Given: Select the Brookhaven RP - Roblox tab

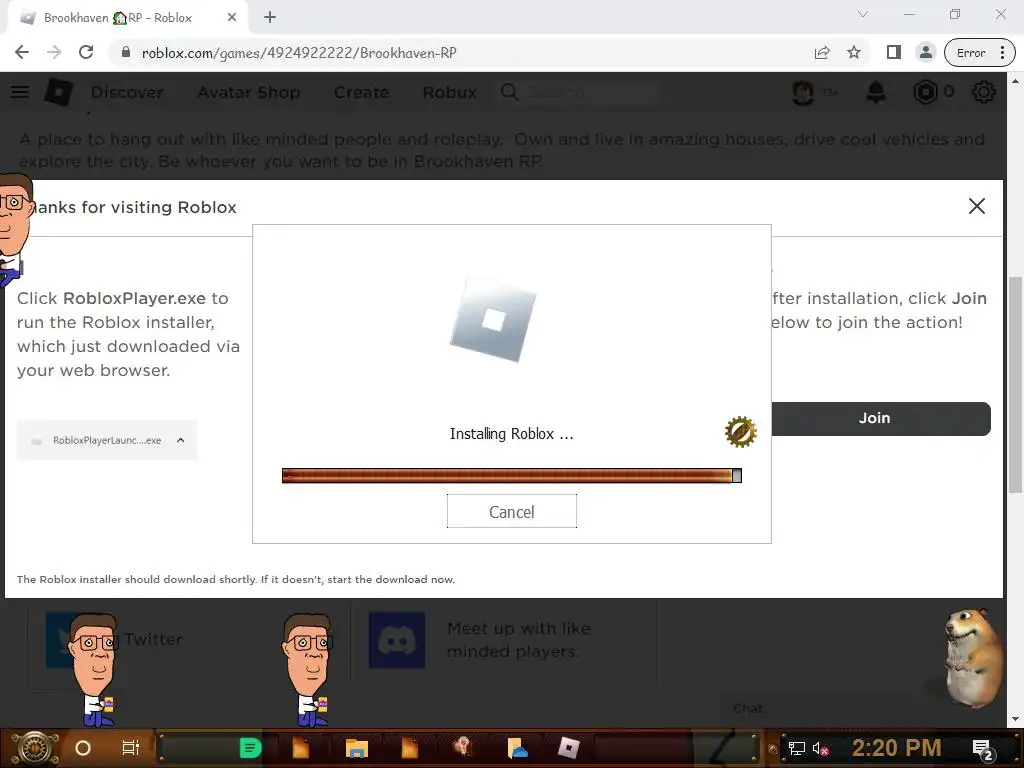Looking at the screenshot, I should pos(127,18).
